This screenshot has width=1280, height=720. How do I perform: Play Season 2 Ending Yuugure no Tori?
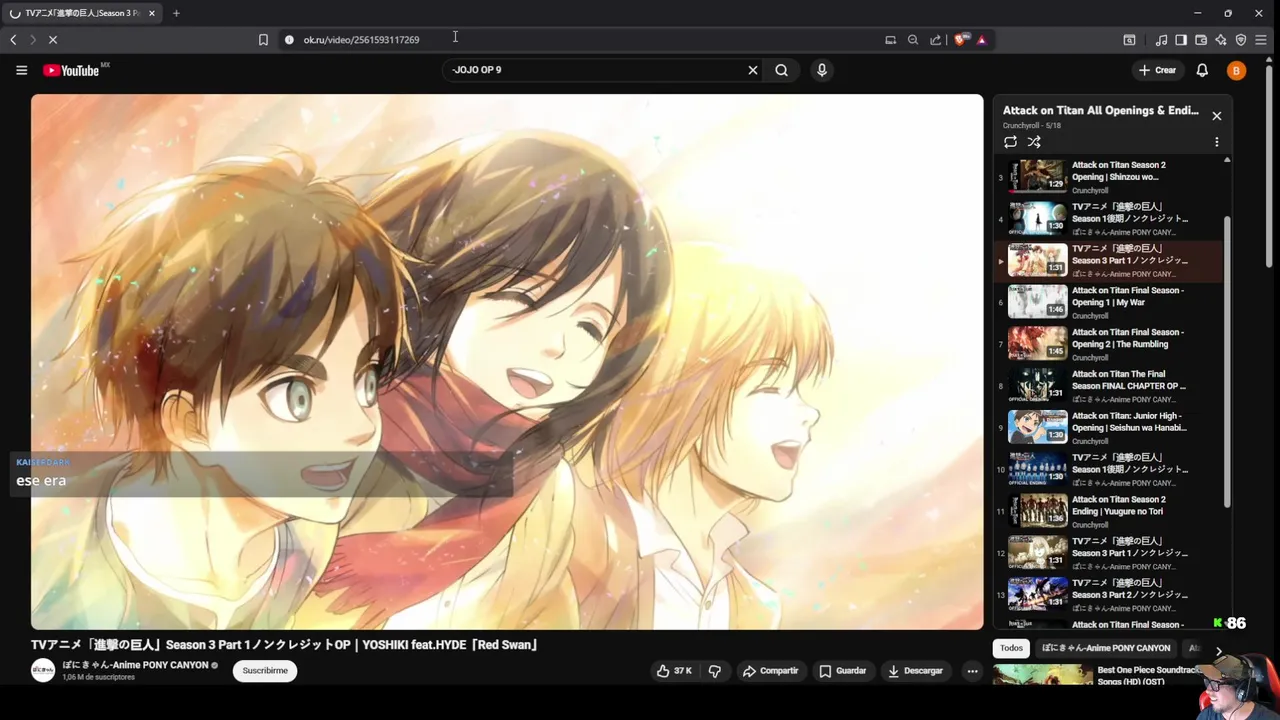coord(1108,511)
